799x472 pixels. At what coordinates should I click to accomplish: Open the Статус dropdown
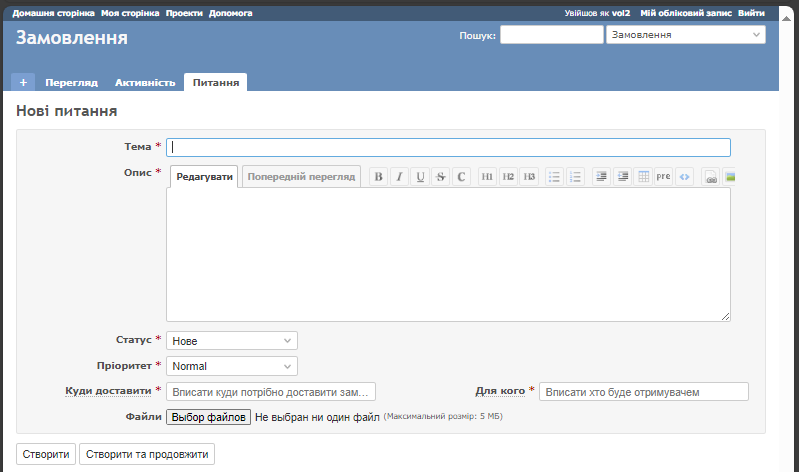point(232,341)
